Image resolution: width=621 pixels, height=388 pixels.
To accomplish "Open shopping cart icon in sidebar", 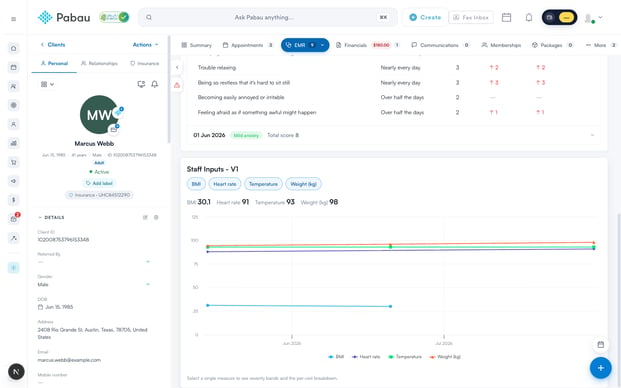I will point(13,162).
